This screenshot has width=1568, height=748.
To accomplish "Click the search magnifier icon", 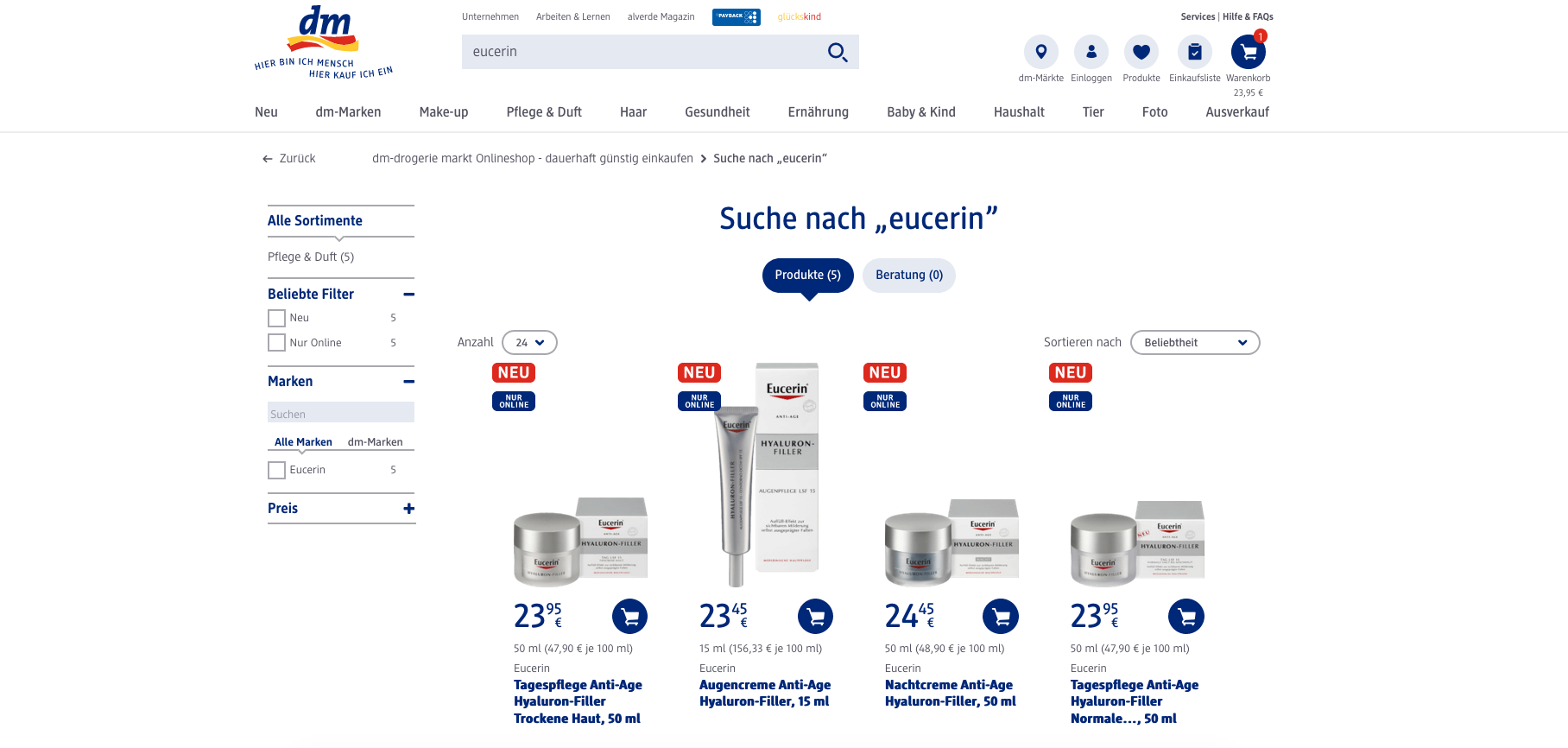I will [x=837, y=53].
